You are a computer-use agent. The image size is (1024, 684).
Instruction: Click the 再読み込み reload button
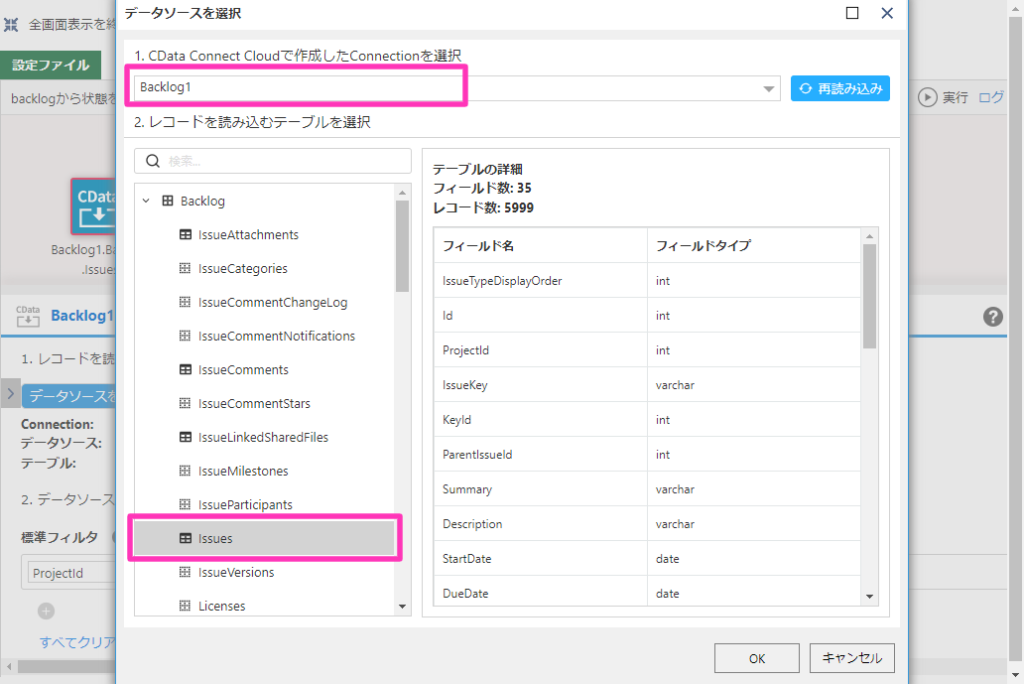(x=840, y=88)
